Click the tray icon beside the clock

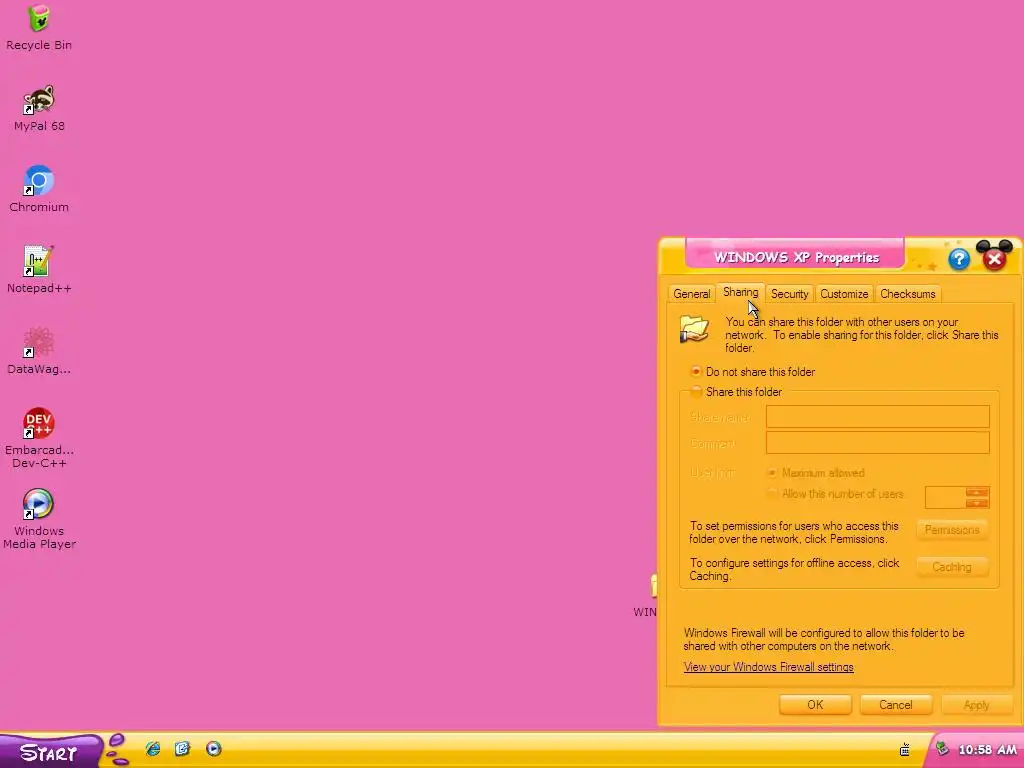pyautogui.click(x=942, y=749)
